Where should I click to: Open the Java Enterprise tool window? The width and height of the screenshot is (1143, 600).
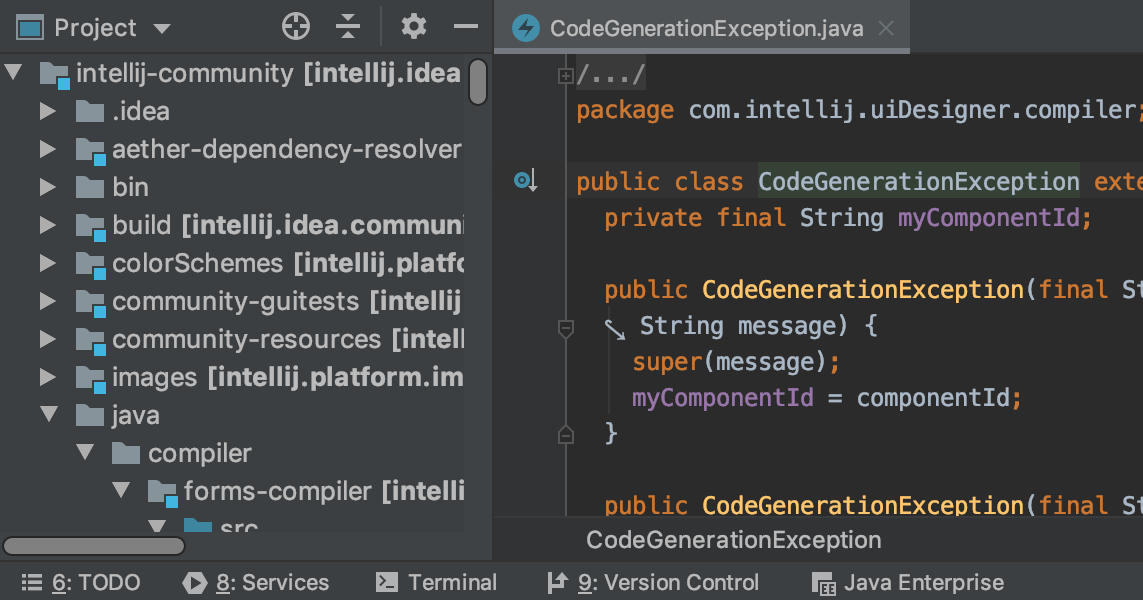908,583
